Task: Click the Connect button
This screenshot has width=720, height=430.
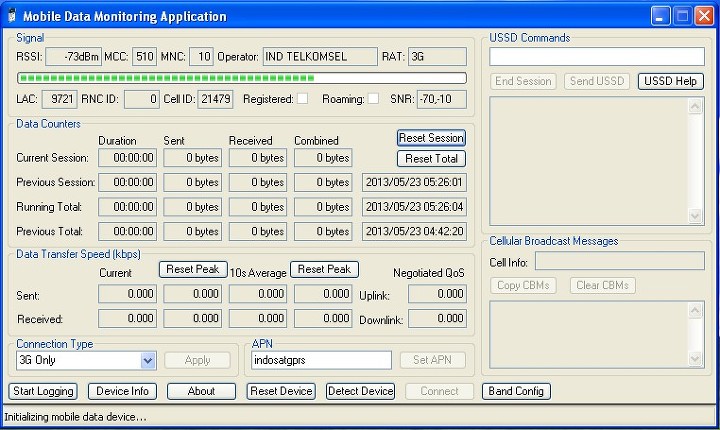Action: pos(439,391)
